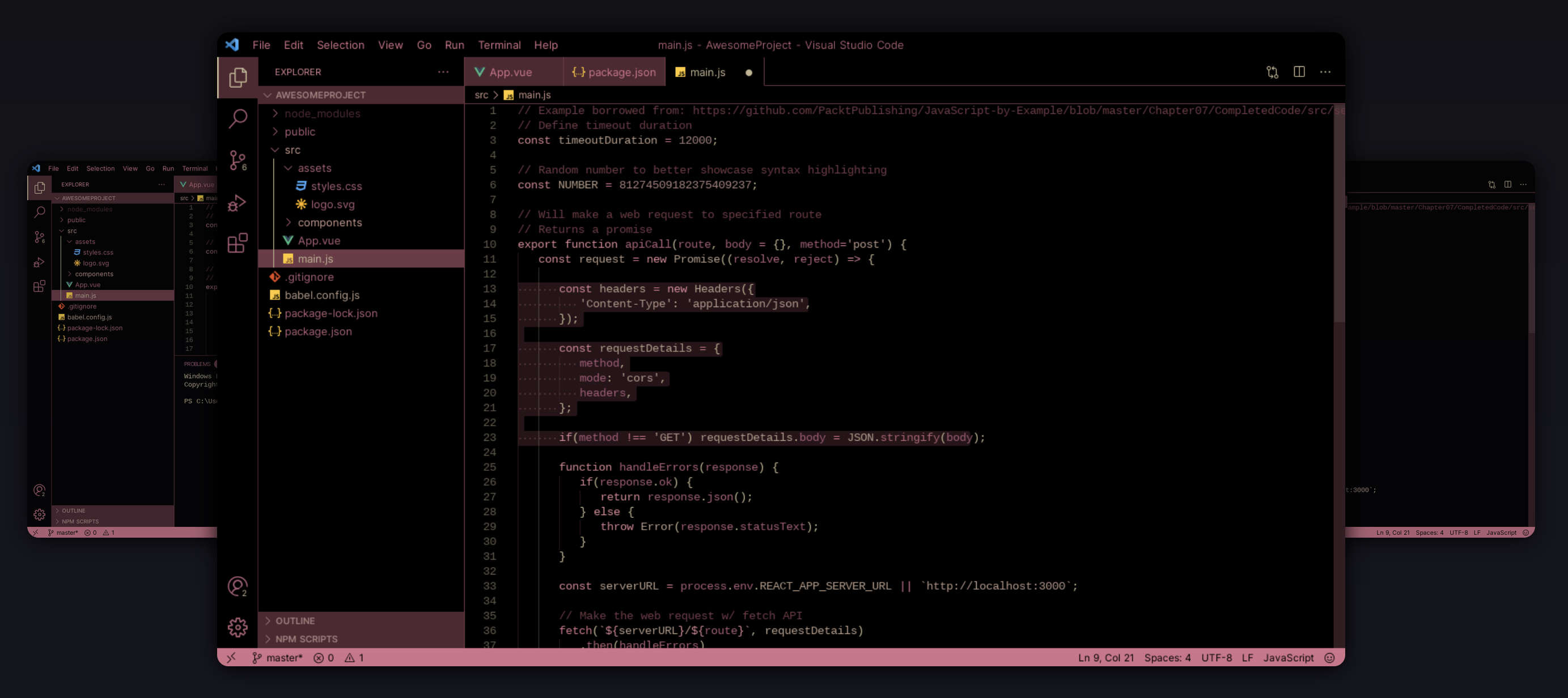The width and height of the screenshot is (1568, 698).
Task: Open the Terminal menu
Action: click(x=499, y=44)
